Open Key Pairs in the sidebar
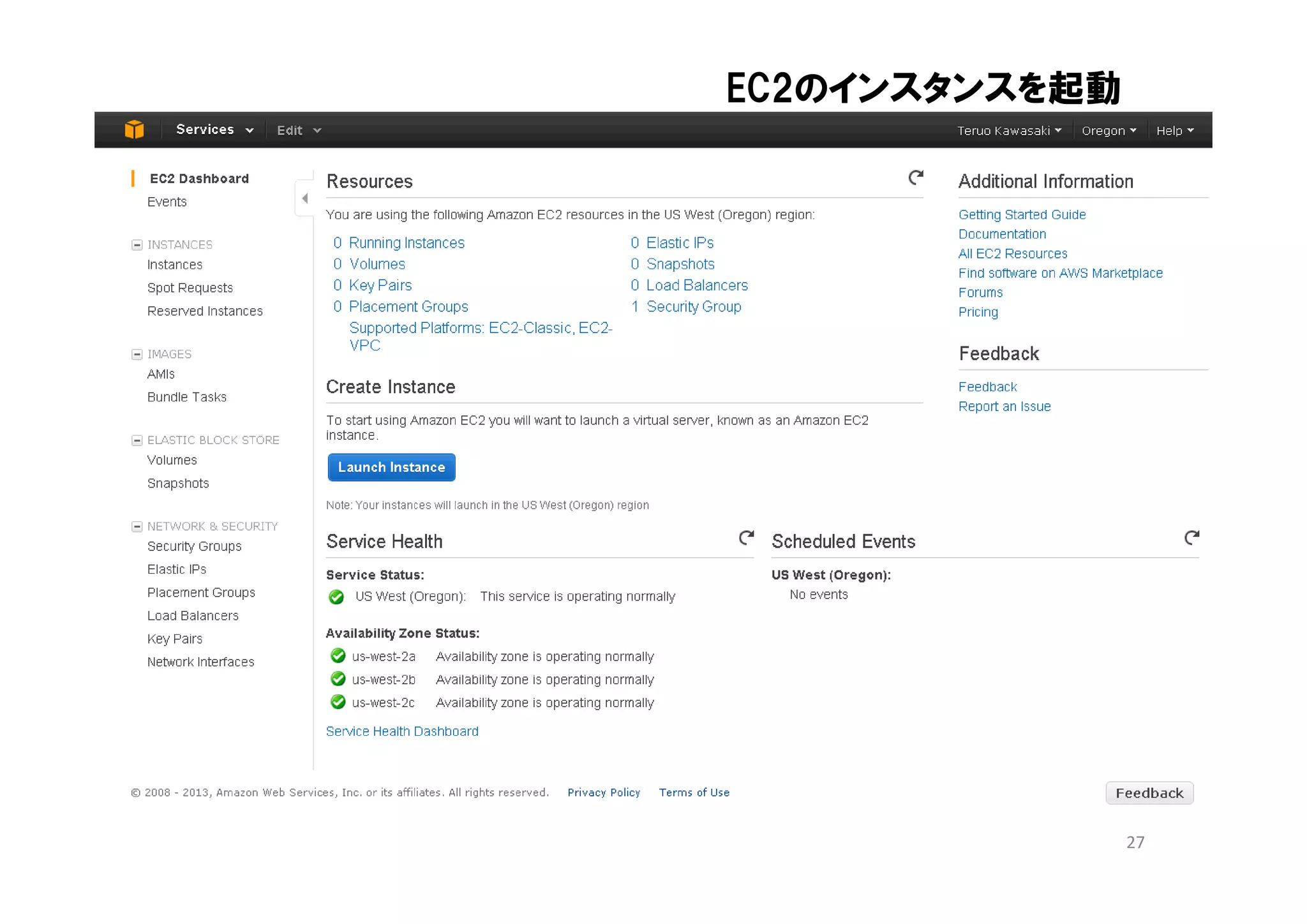The image size is (1307, 924). [x=175, y=639]
